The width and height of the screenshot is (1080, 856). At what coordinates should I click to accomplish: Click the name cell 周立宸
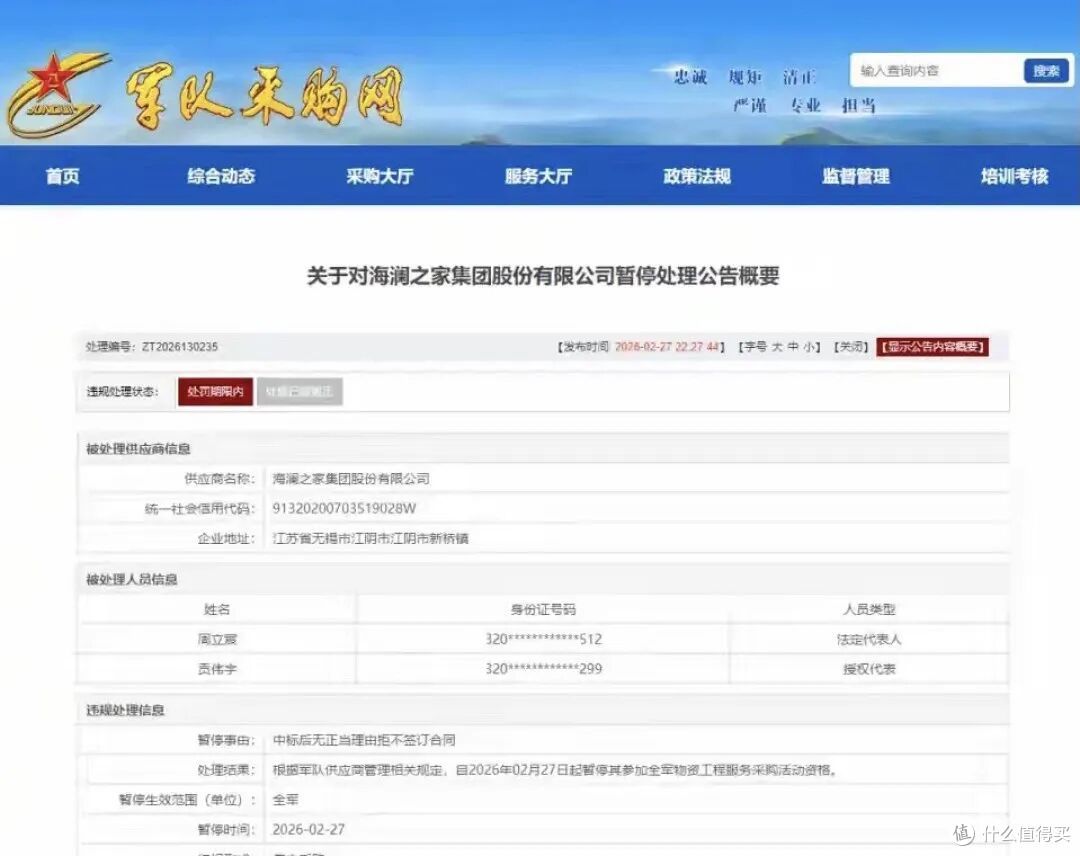217,639
